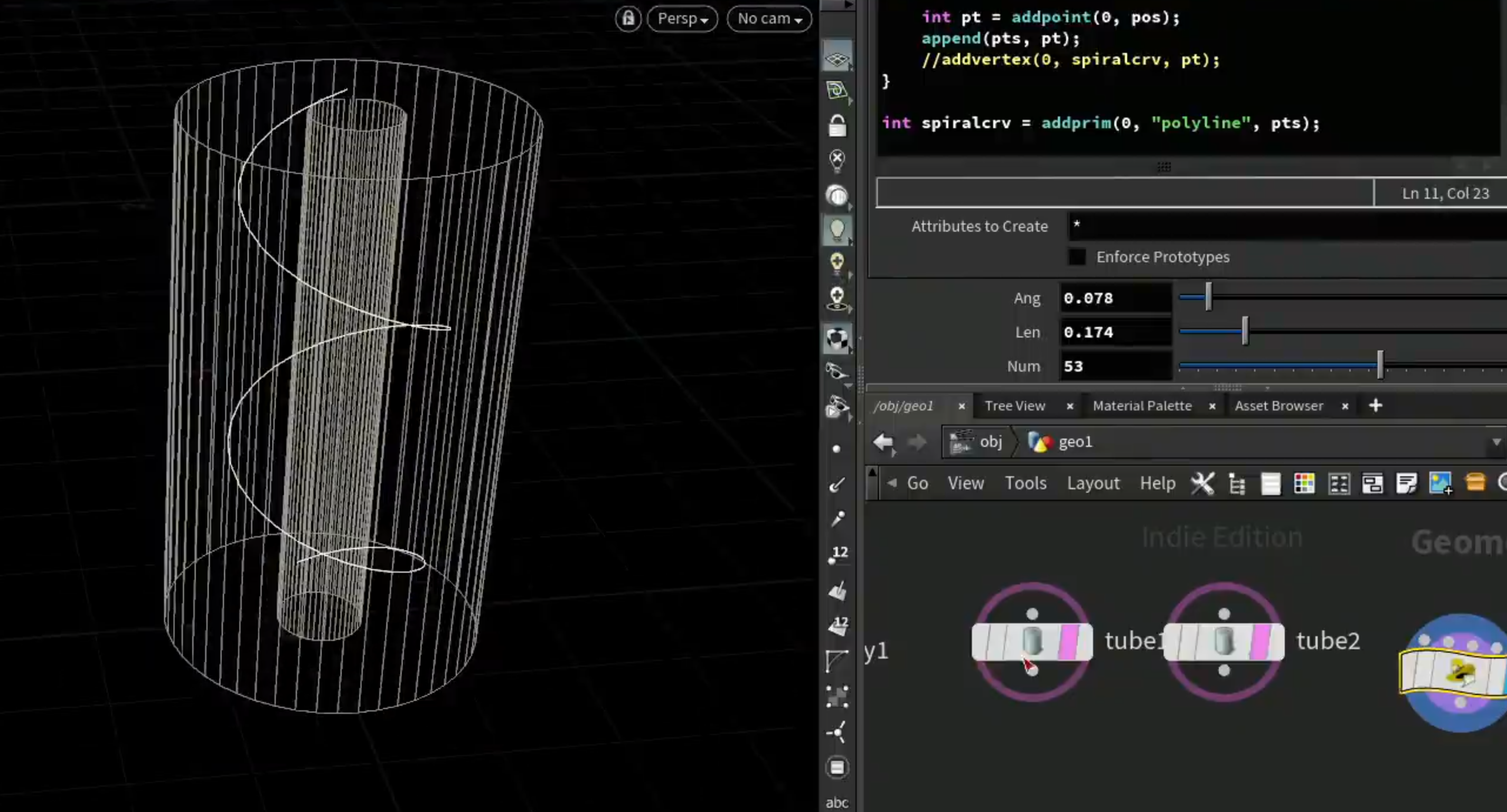Click the Num slider handle
Image resolution: width=1507 pixels, height=812 pixels.
point(1380,366)
